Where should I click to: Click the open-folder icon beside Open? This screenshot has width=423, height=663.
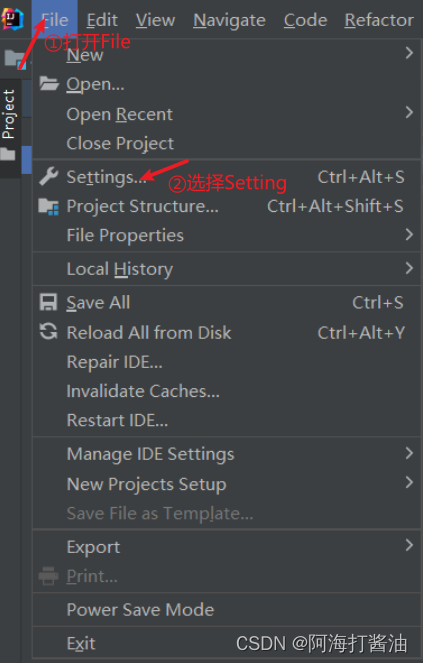click(49, 84)
